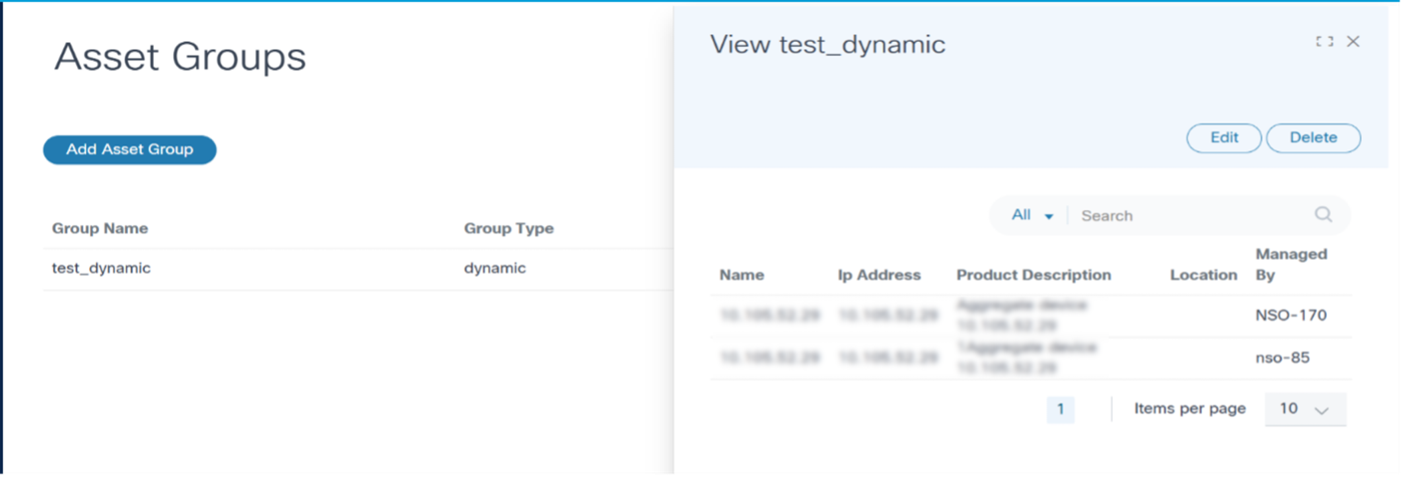Select the NSO-170 managed device row
Image resolution: width=1404 pixels, height=478 pixels.
[1292, 316]
